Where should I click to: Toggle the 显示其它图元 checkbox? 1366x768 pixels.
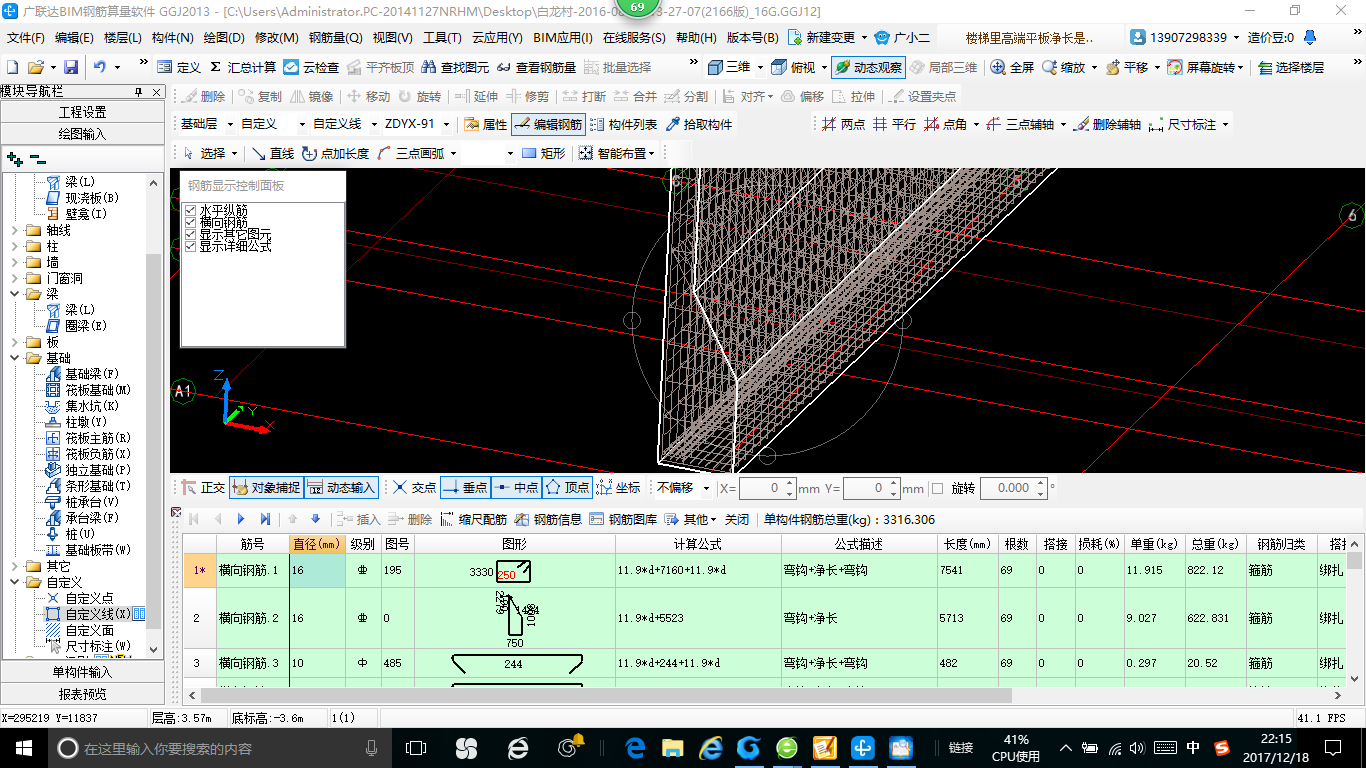(x=191, y=234)
